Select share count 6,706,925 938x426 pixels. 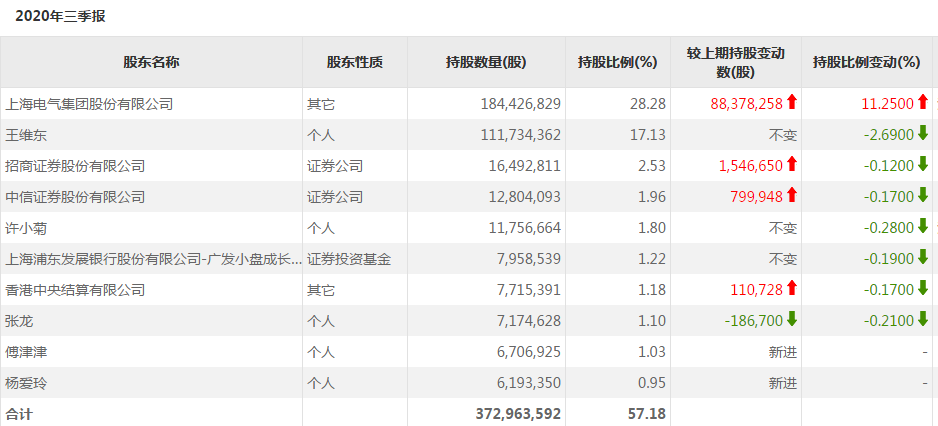click(x=529, y=353)
